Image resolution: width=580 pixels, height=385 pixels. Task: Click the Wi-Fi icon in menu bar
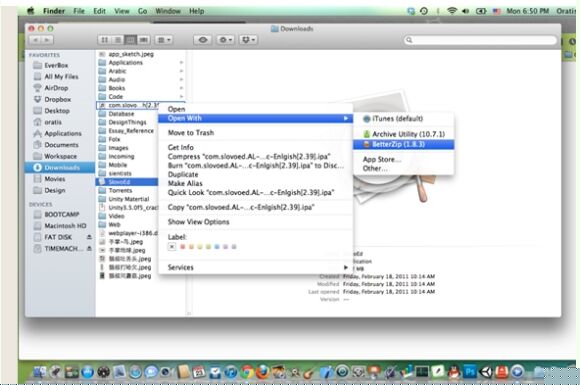(x=452, y=11)
